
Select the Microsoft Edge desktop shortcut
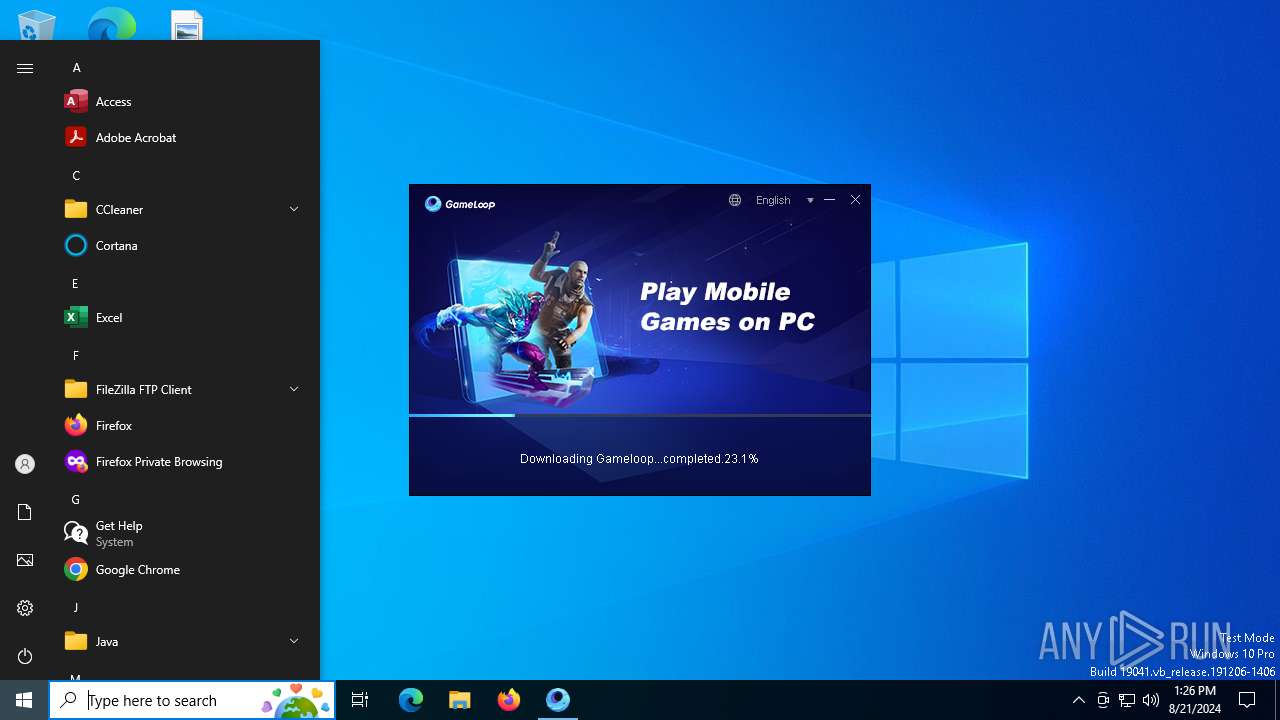tap(111, 24)
